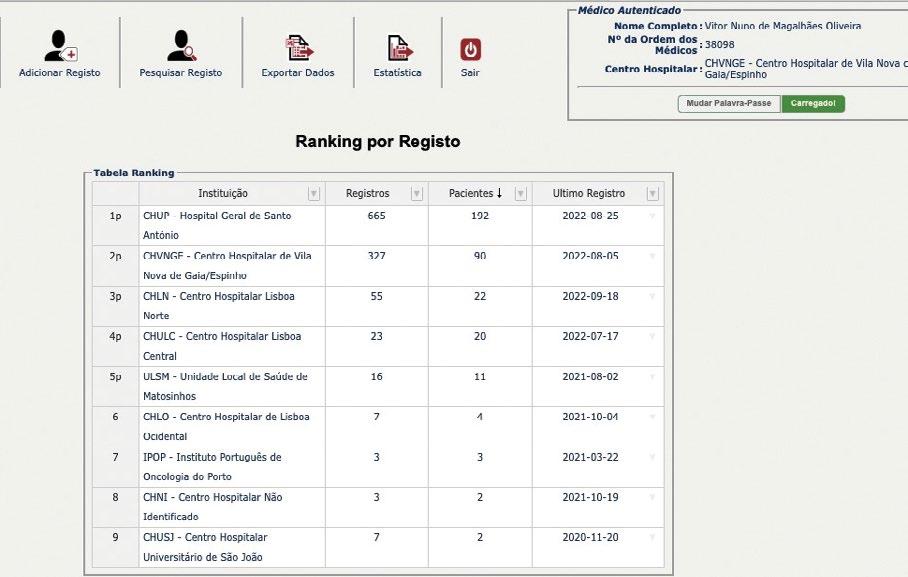
Task: Select the CHLN - Centro Hospitalar Lisboa Norte cell
Action: click(232, 306)
